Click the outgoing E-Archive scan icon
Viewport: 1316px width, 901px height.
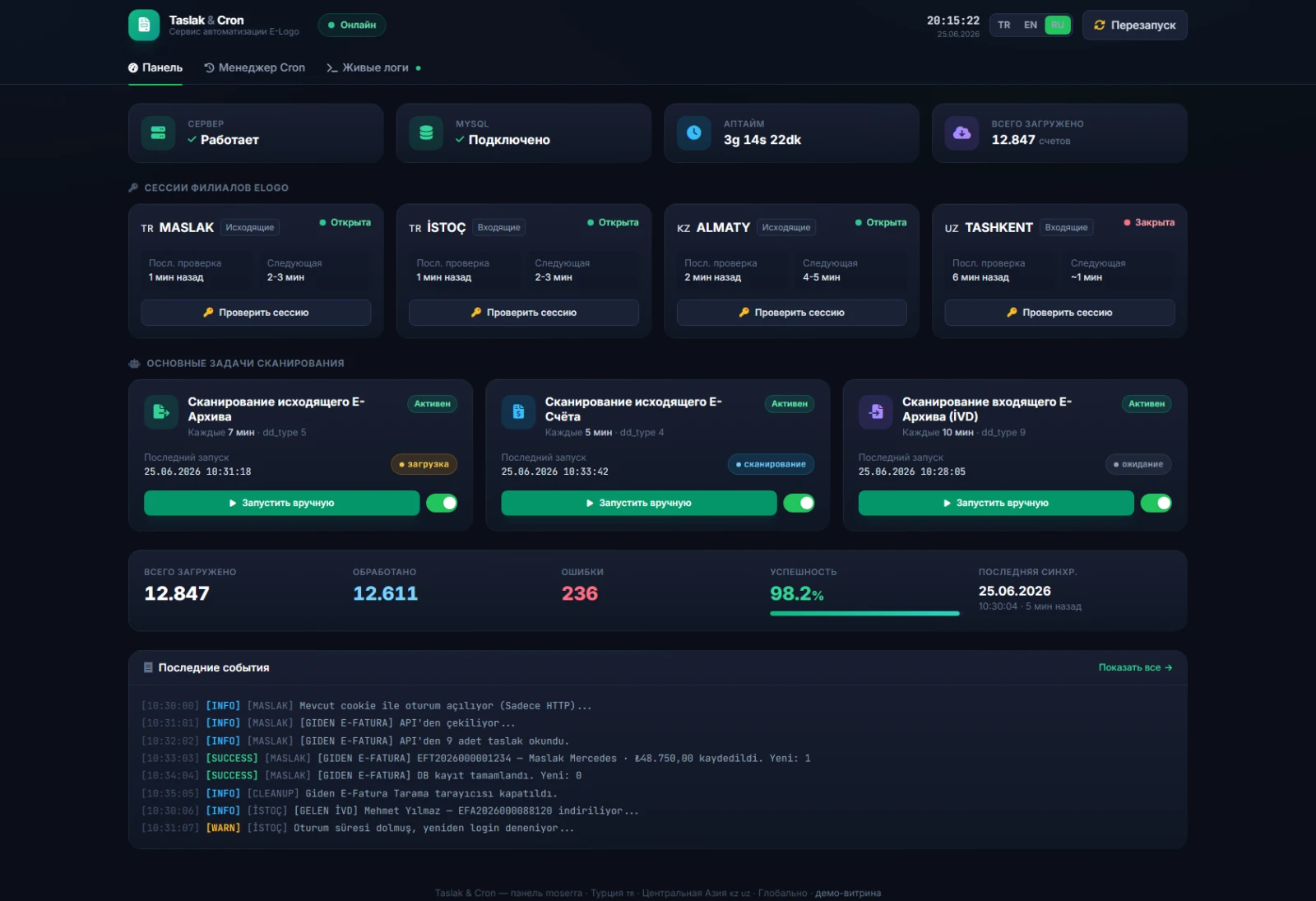[x=161, y=412]
